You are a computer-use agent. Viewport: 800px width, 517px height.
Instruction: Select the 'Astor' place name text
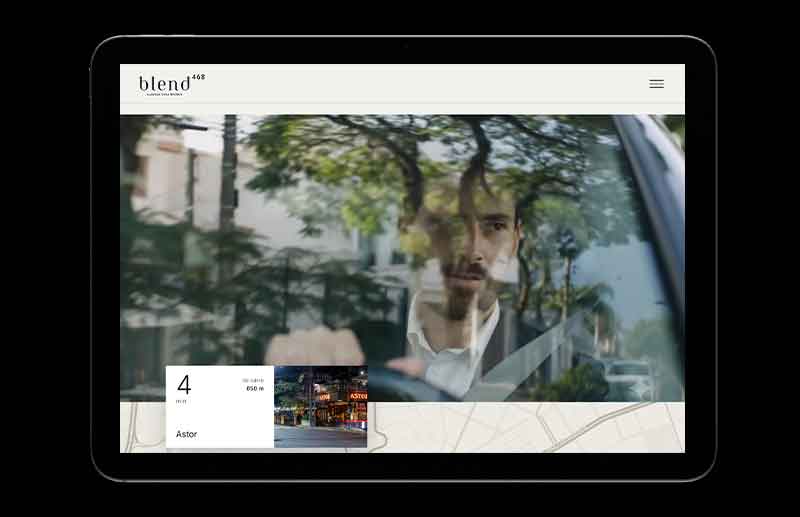pos(186,434)
